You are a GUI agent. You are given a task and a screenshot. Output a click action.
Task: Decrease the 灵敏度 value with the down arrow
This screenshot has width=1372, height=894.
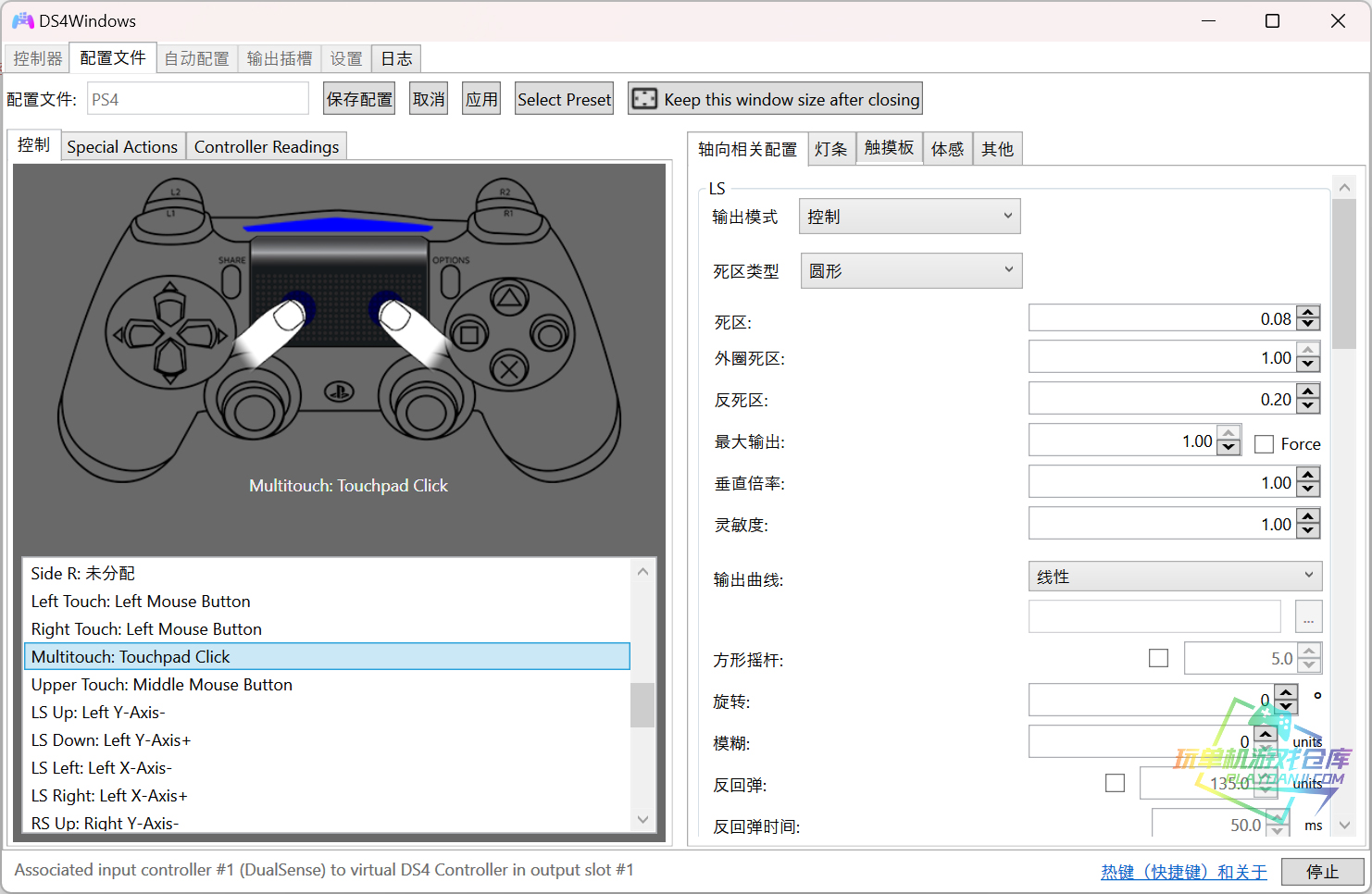tap(1308, 530)
